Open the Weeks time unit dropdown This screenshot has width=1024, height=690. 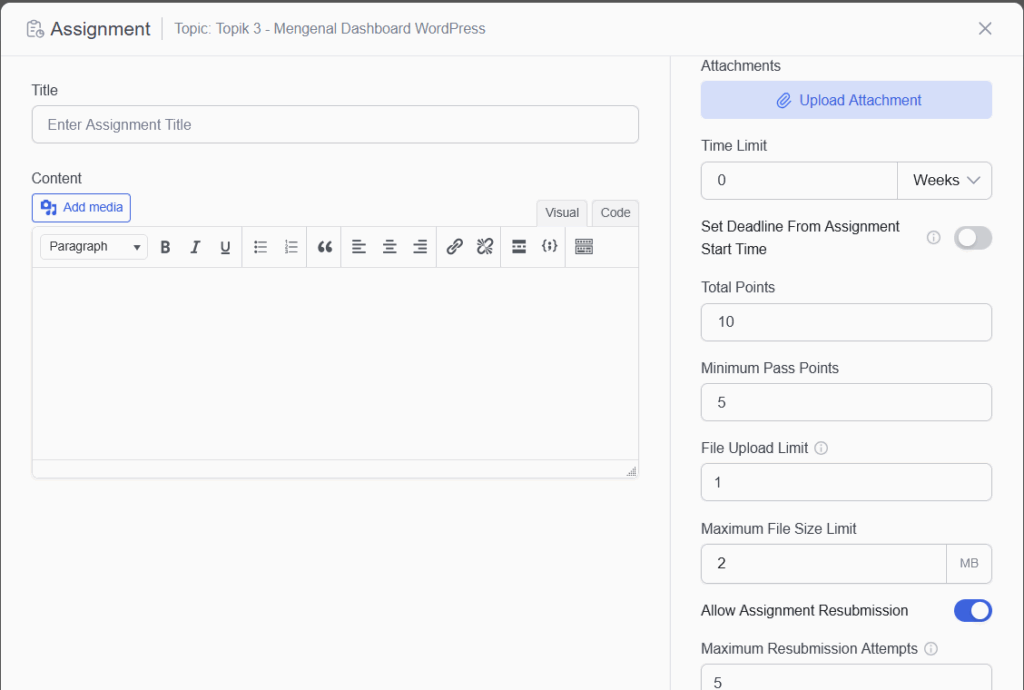[x=944, y=180]
